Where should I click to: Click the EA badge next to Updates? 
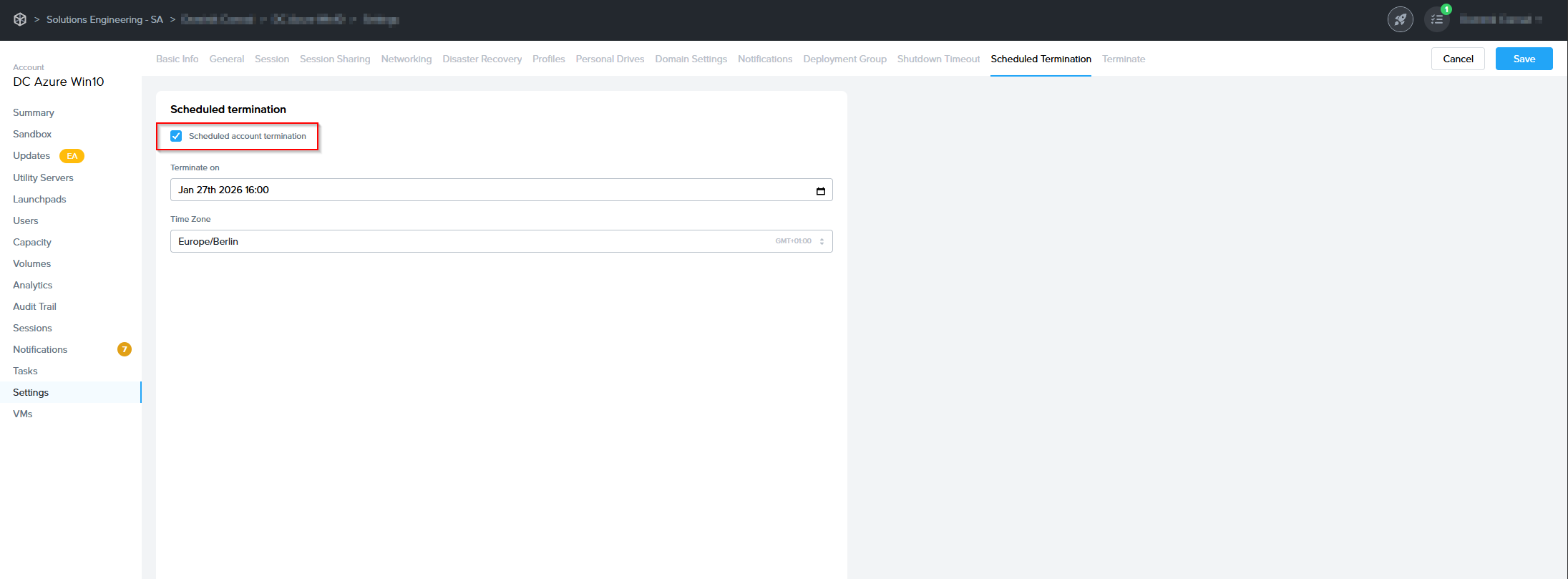(x=72, y=156)
